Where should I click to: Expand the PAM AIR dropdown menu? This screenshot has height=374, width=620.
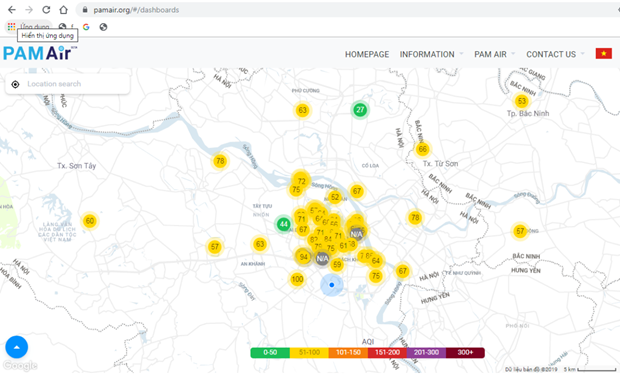click(494, 54)
